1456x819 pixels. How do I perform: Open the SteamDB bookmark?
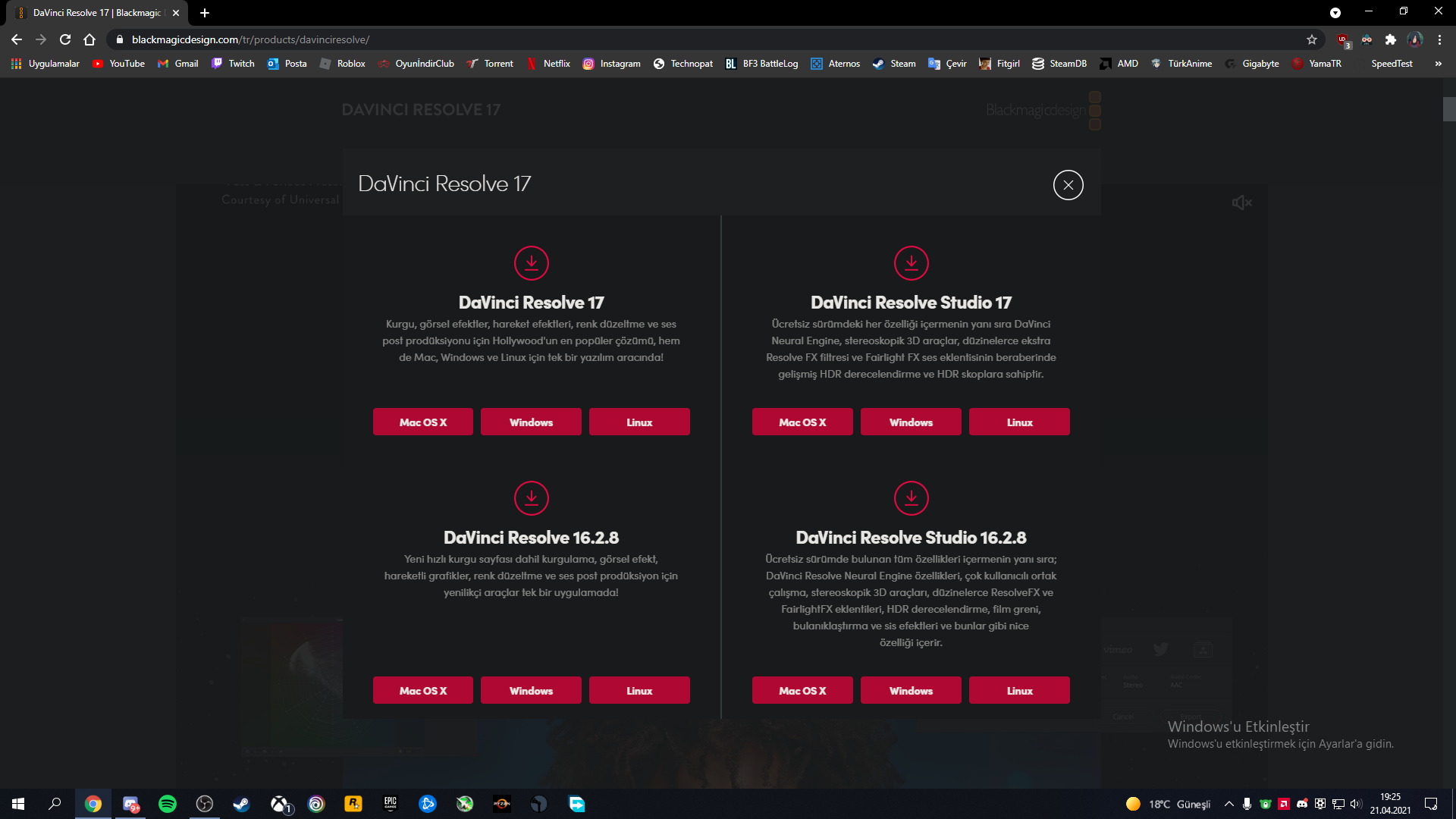tap(1059, 64)
